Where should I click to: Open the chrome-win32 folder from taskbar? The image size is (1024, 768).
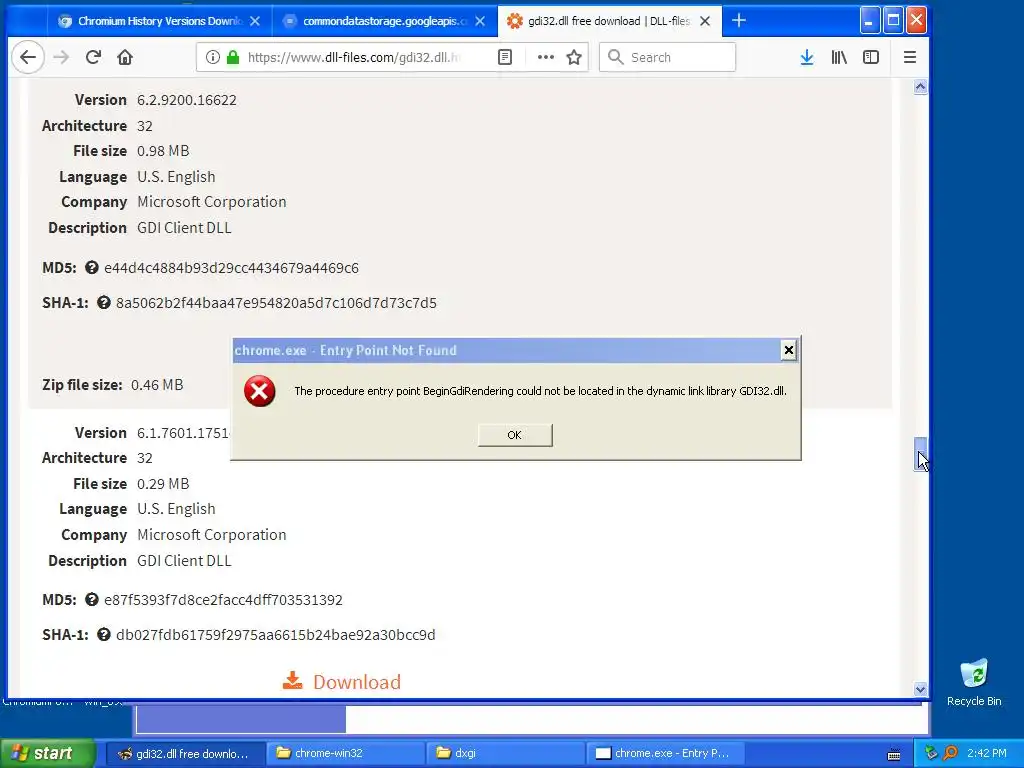[x=345, y=754]
